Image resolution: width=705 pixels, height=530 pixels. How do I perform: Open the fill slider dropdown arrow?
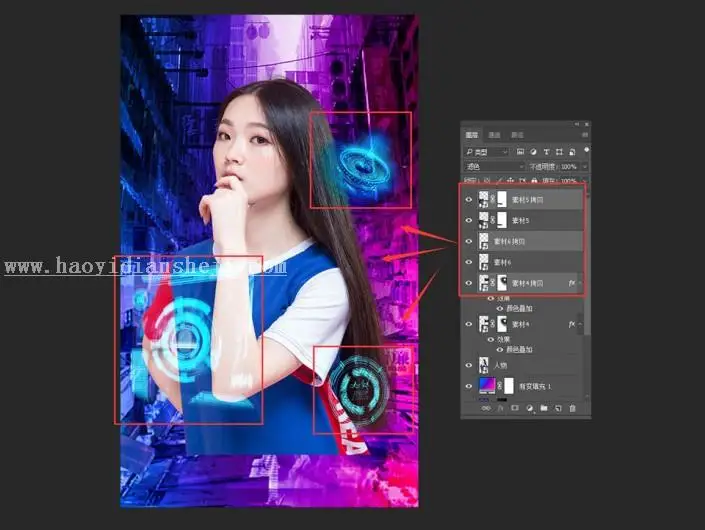(x=585, y=180)
